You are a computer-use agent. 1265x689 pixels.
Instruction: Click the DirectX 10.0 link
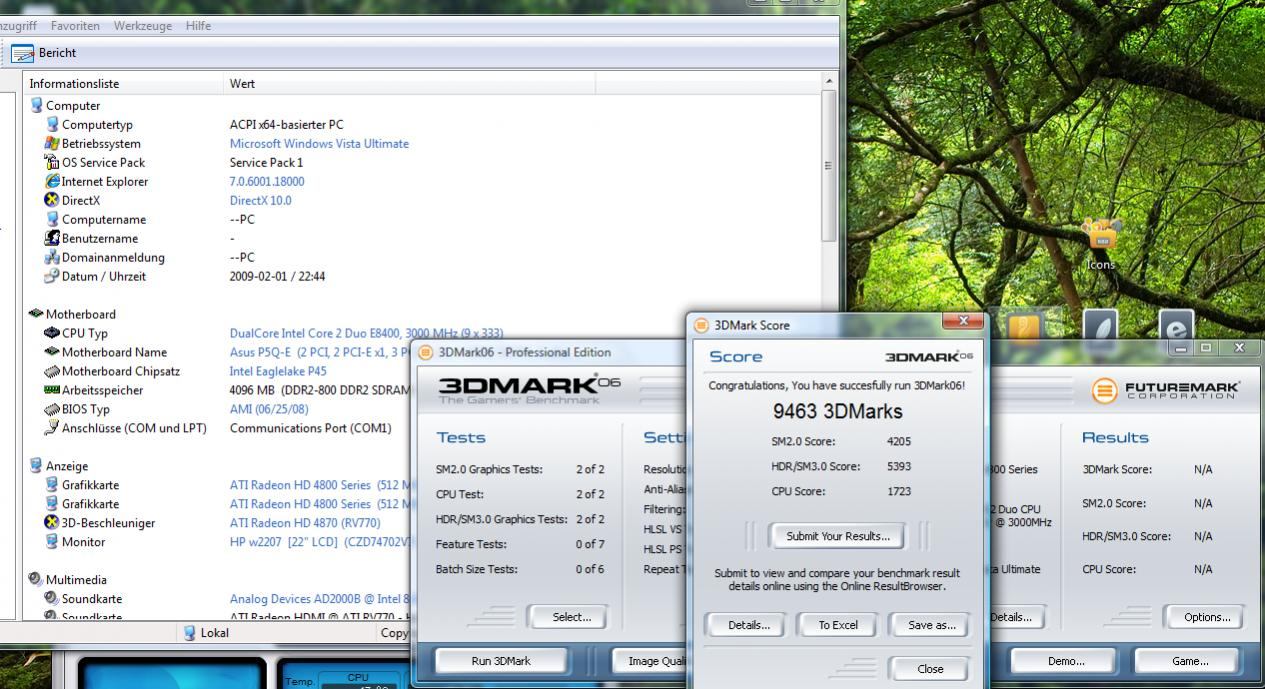click(x=261, y=200)
